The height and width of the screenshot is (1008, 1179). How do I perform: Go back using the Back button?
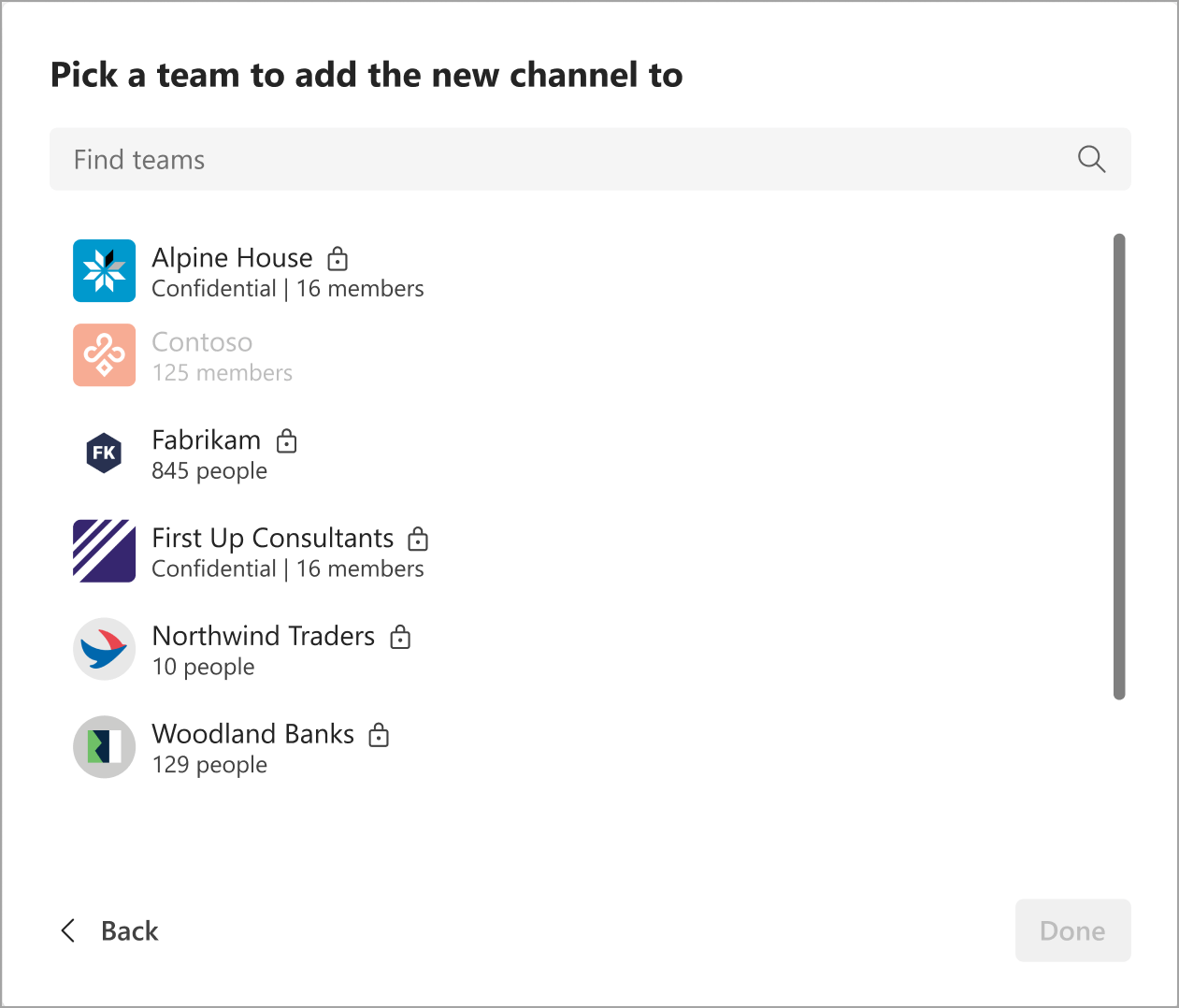[110, 930]
